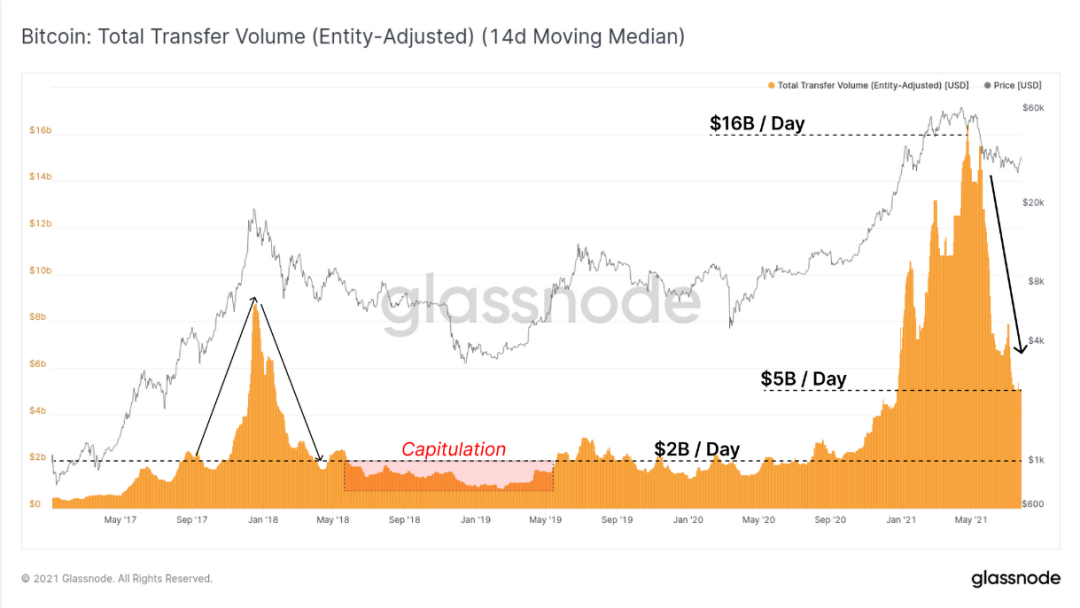
Task: Click the May '21 x-axis tick label
Action: [x=970, y=520]
